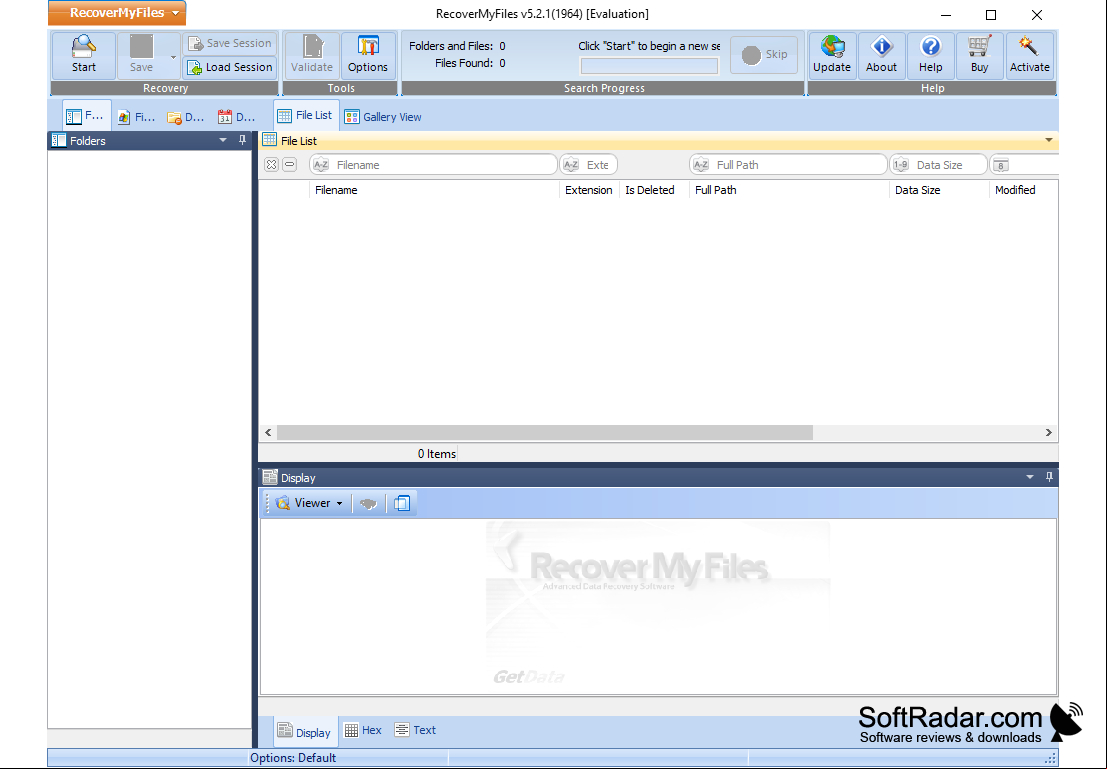The image size is (1107, 769).
Task: Click the A-Z icon in the Filename filter
Action: click(321, 165)
